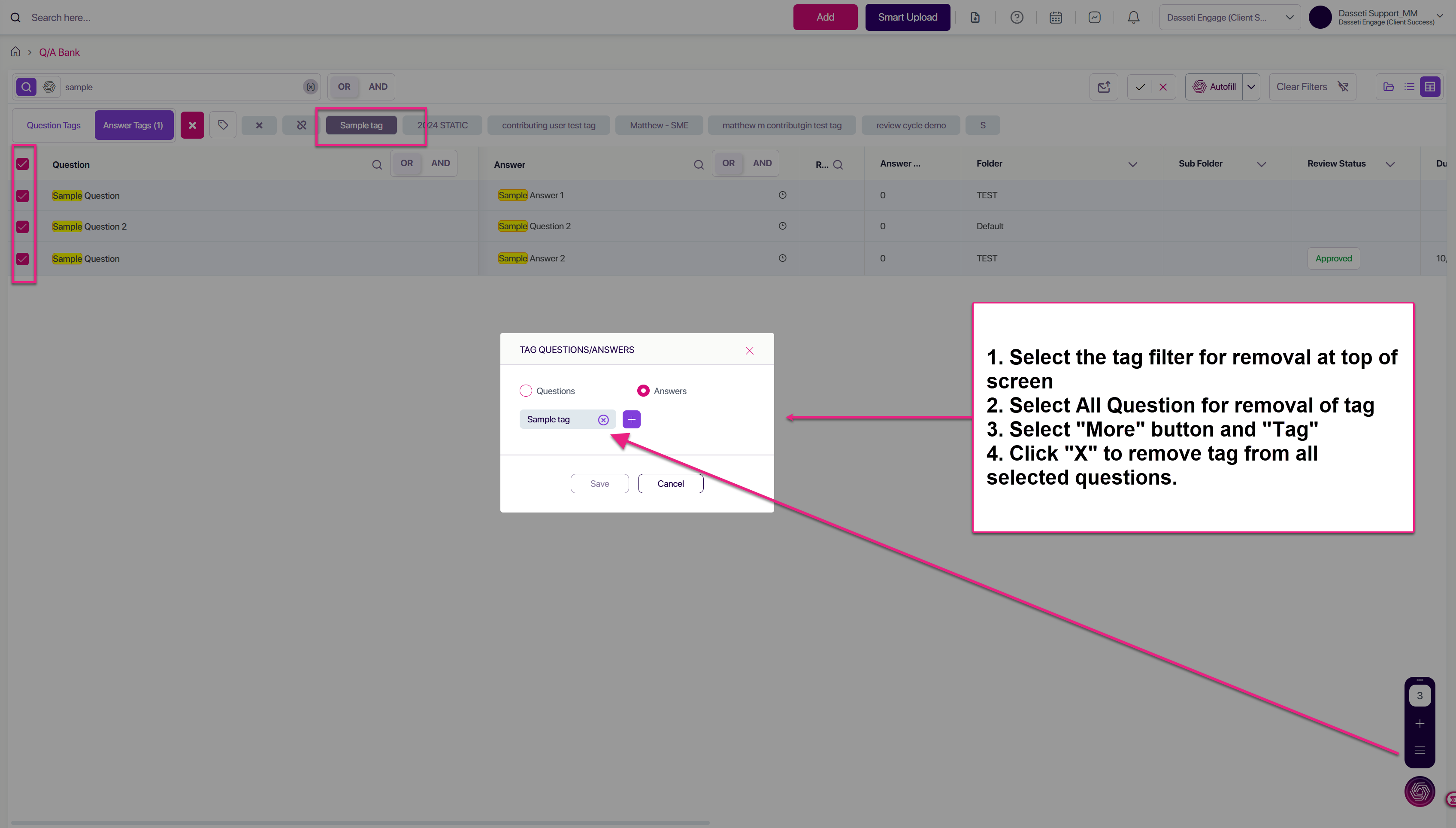Uncheck row with Sample Answer 2
The height and width of the screenshot is (828, 1456).
pos(23,259)
